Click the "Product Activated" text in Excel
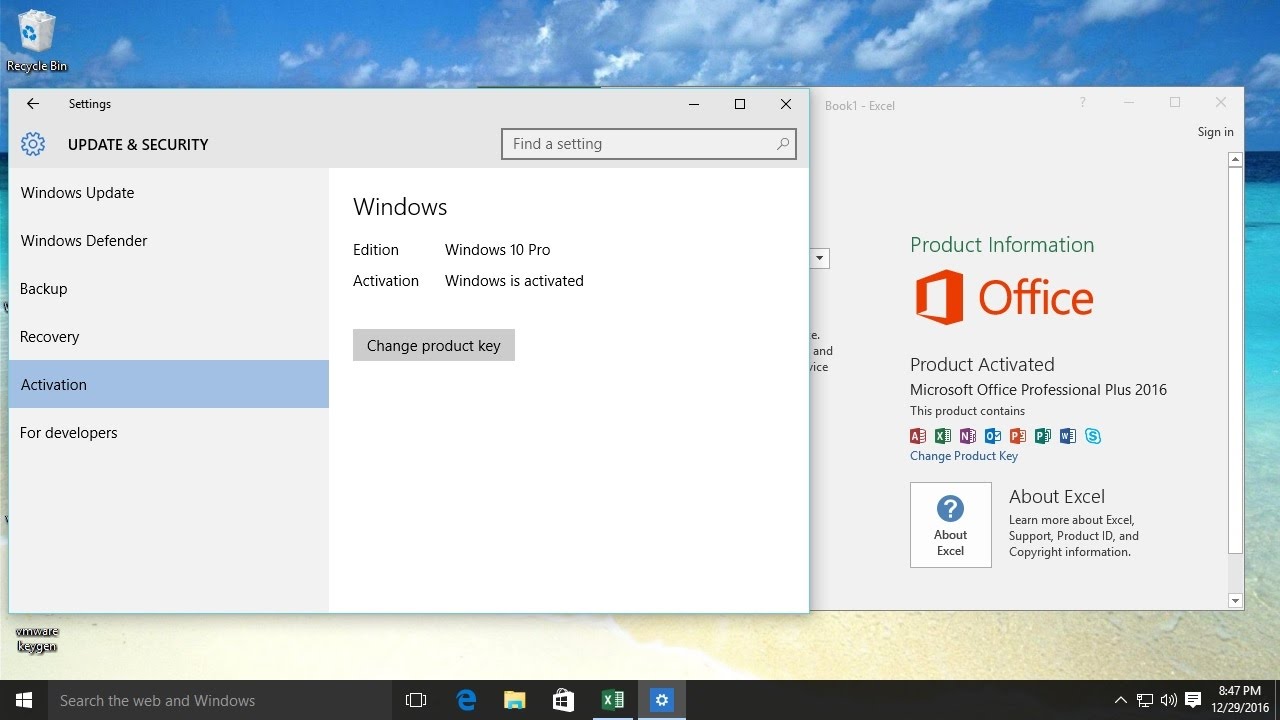 pos(982,365)
